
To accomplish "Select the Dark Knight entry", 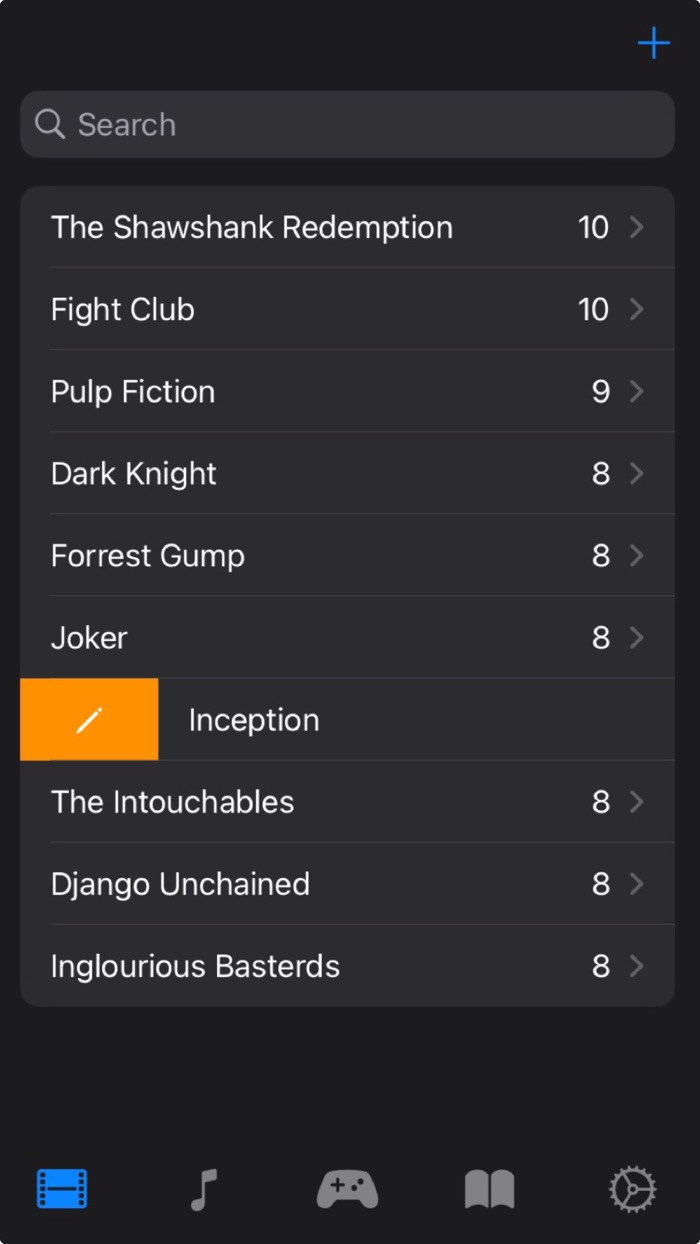I will [134, 473].
